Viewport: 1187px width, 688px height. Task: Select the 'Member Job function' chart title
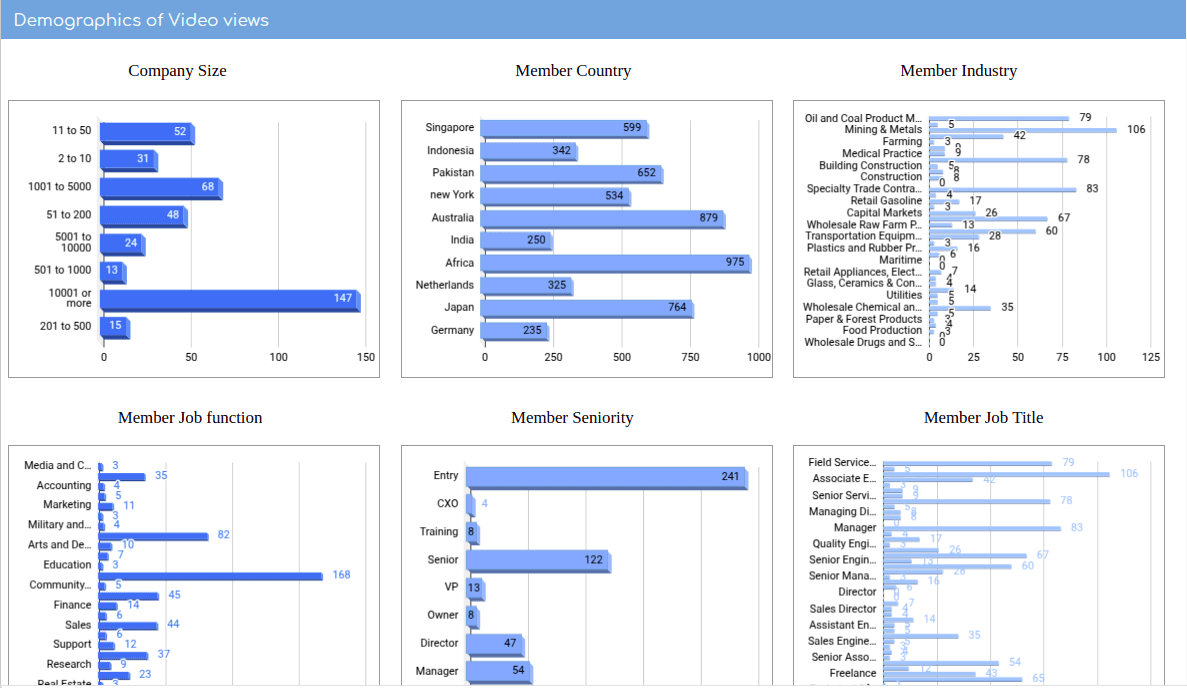(190, 418)
